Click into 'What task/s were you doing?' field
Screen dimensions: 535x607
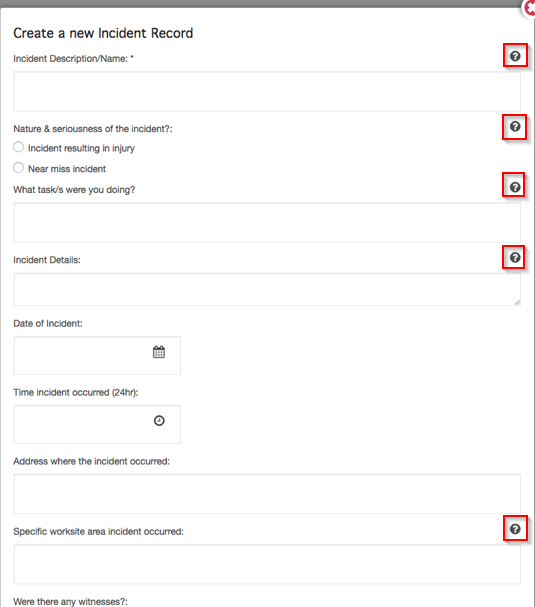(x=267, y=223)
